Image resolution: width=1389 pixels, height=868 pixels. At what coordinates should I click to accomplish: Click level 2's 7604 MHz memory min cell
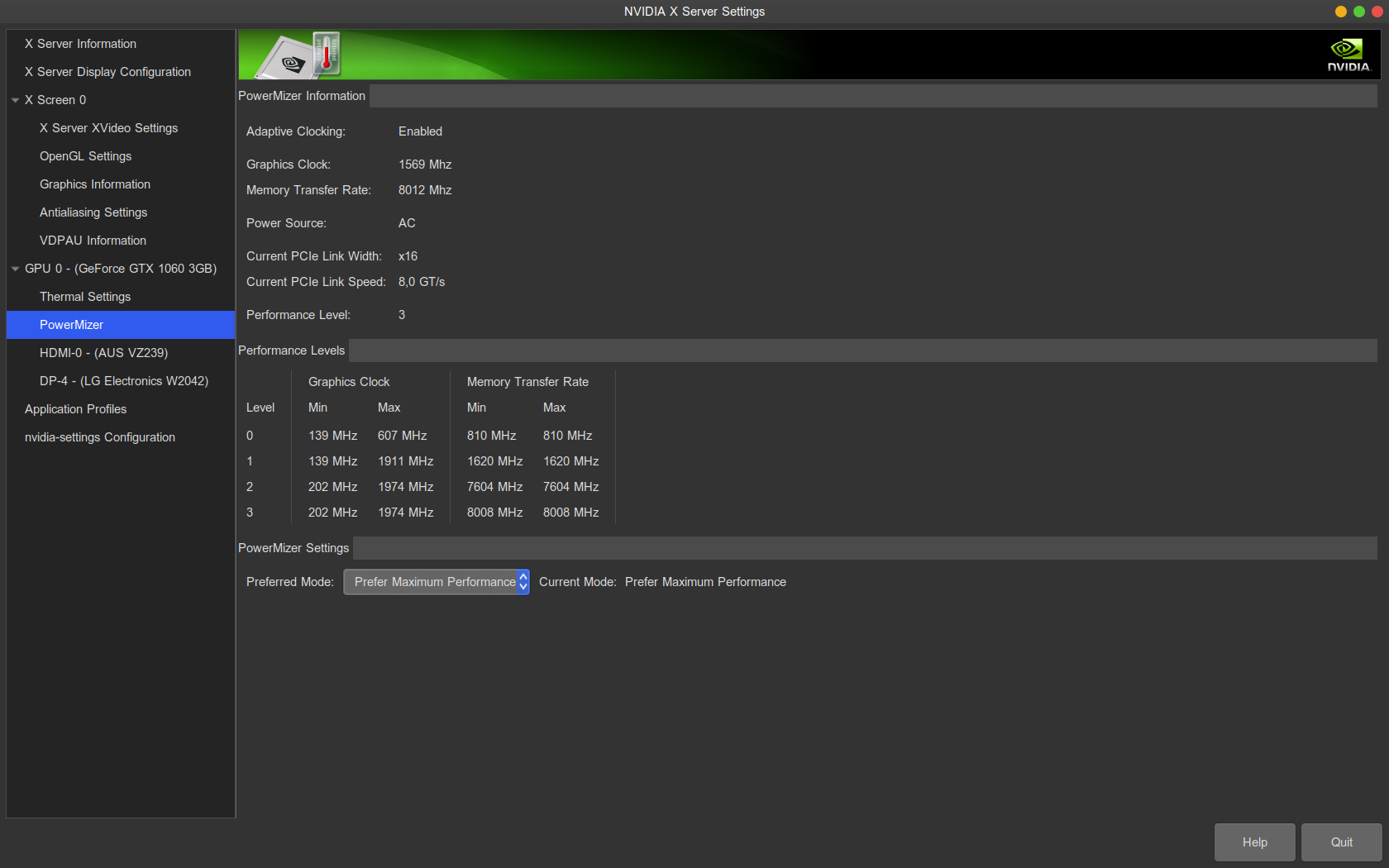494,487
